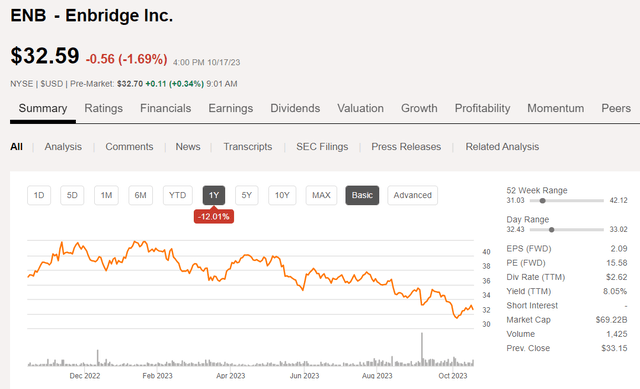Toggle the Basic chart mode

pyautogui.click(x=362, y=195)
